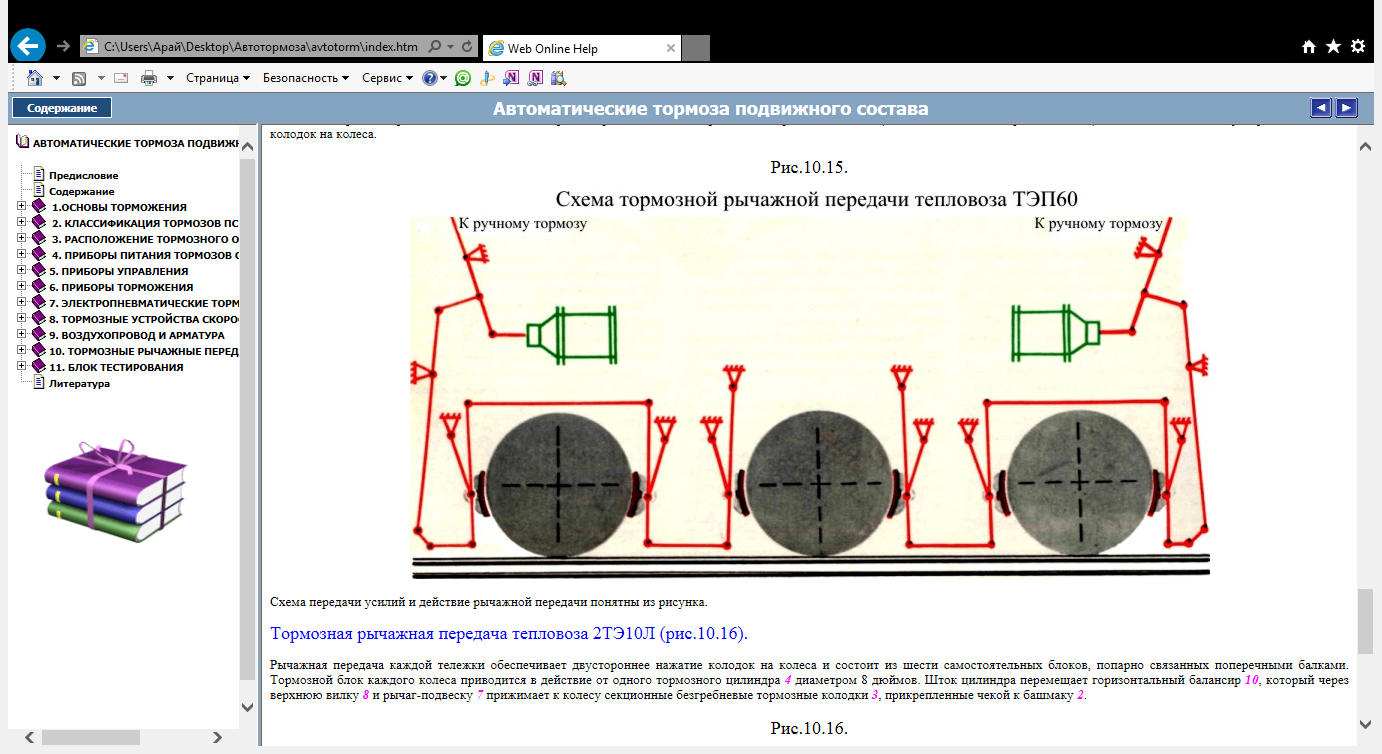Expand 8. ТОРМОЗНЫЕ УСТРОЙСТВА СКОРО node
Screen dimensions: 1382x754
[22, 319]
